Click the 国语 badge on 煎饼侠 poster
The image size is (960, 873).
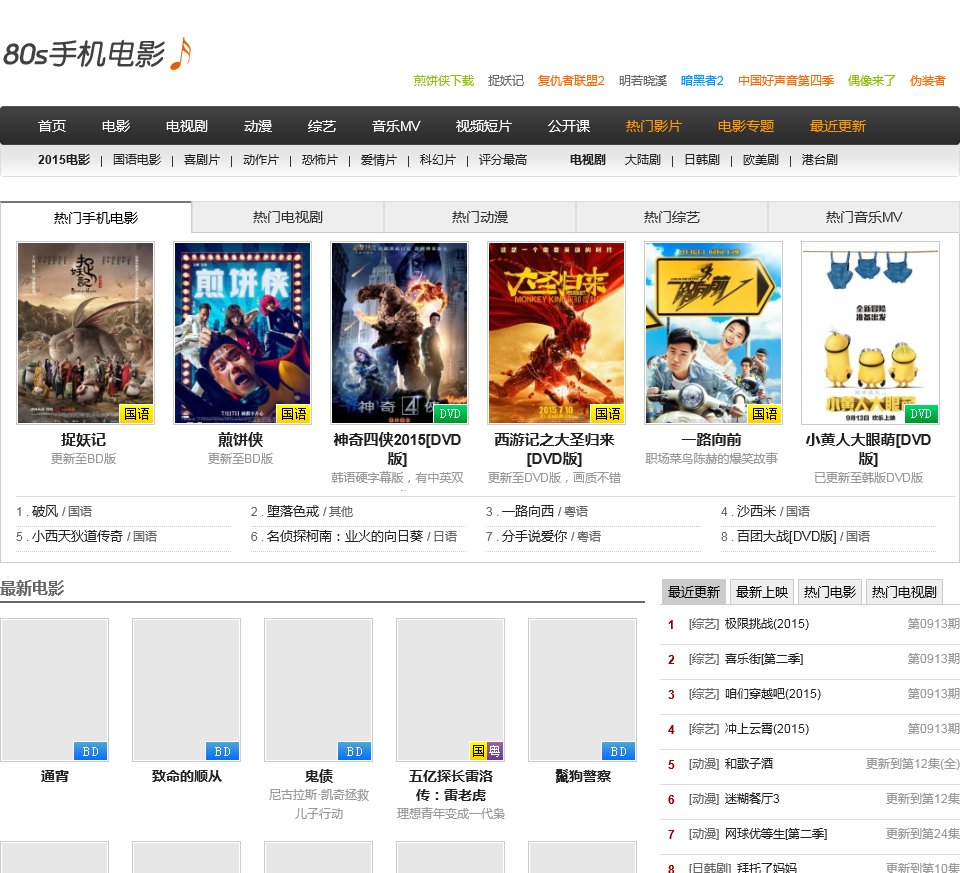(x=293, y=414)
